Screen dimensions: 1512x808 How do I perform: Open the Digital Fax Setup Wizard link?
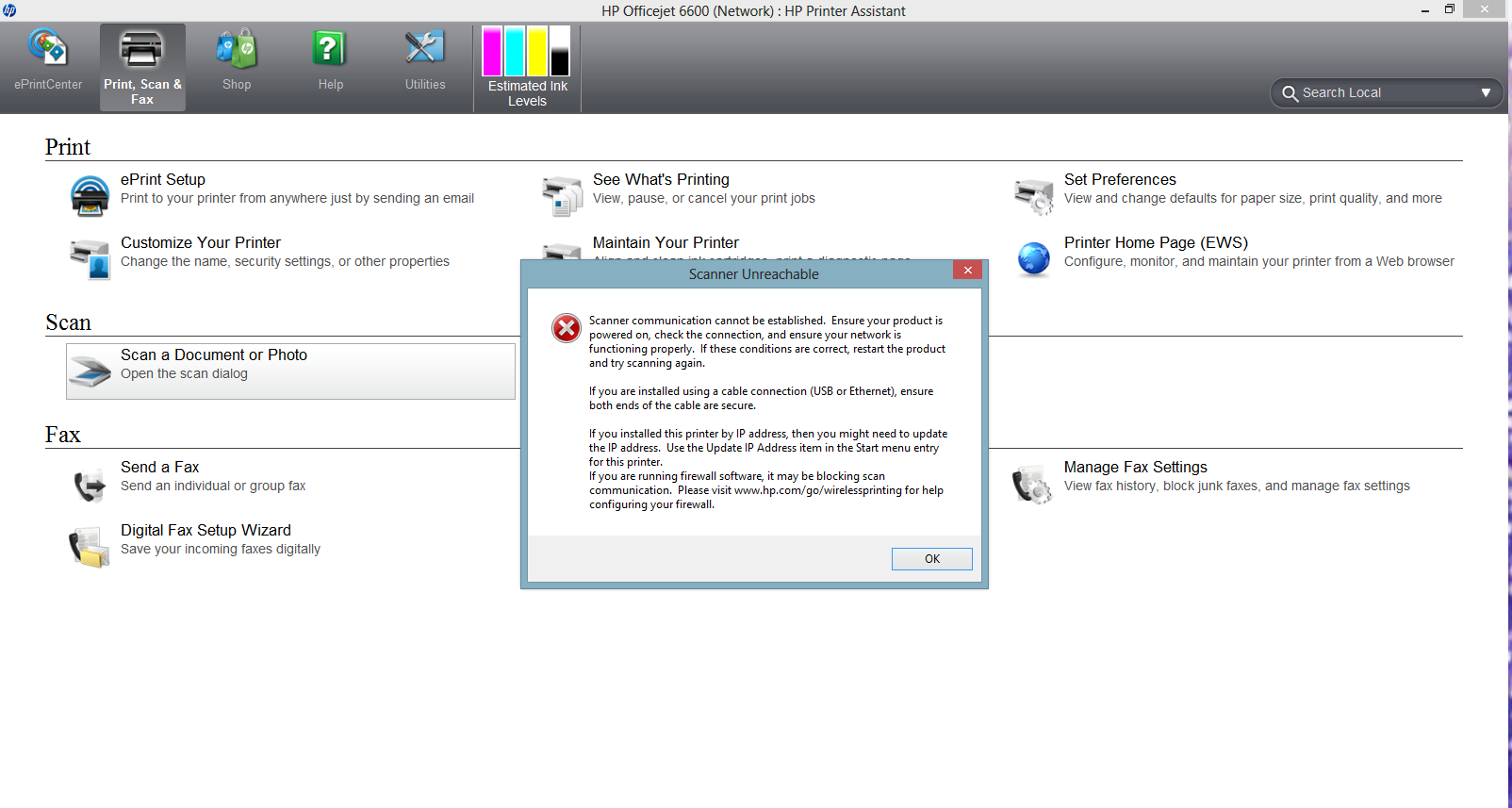tap(205, 530)
